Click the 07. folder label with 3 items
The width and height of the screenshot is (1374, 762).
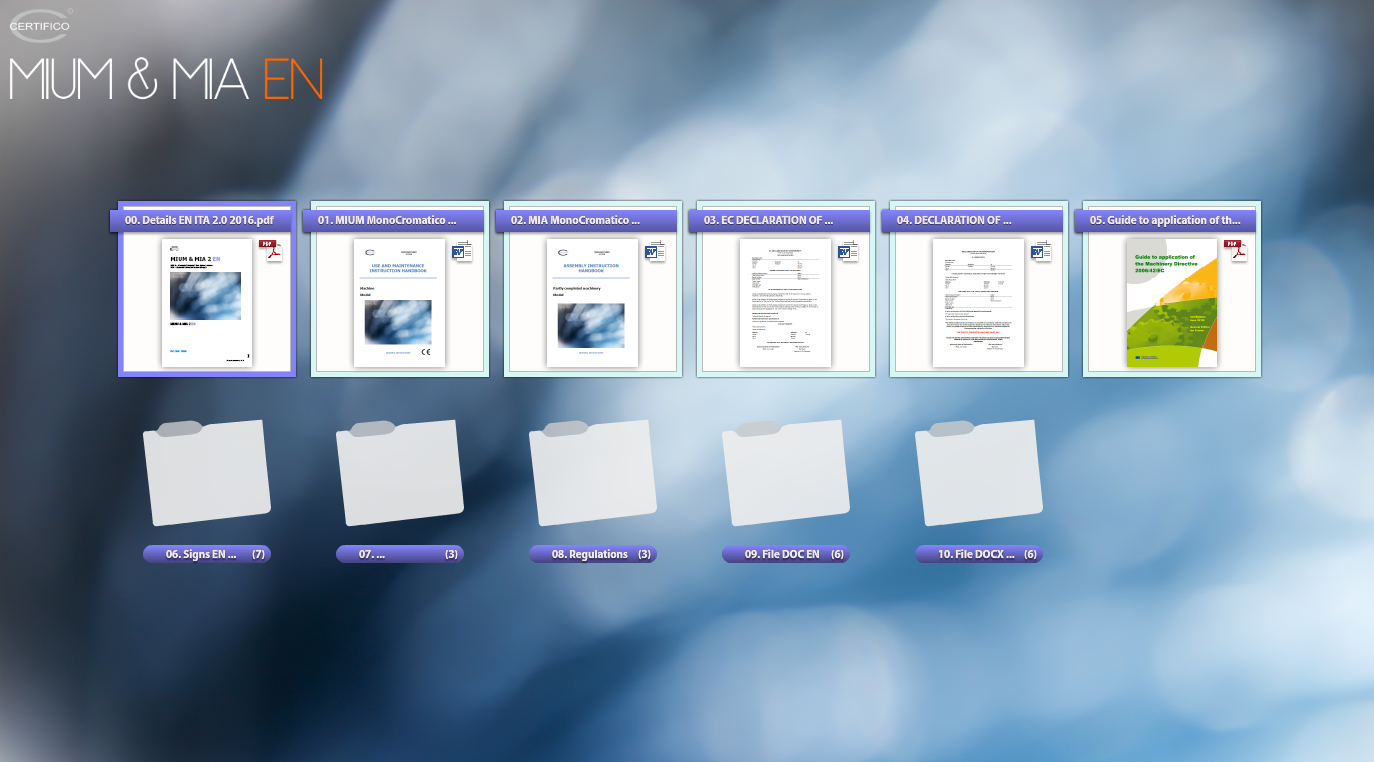click(x=399, y=554)
